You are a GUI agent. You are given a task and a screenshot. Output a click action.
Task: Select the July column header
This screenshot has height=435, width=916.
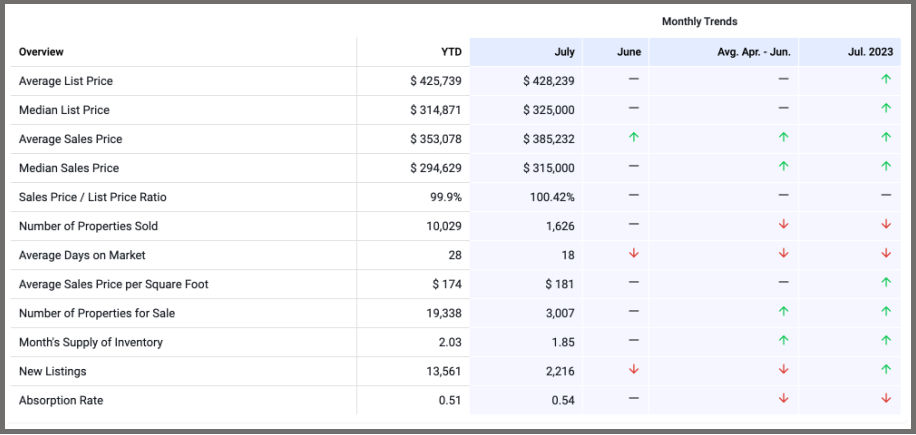click(x=564, y=52)
